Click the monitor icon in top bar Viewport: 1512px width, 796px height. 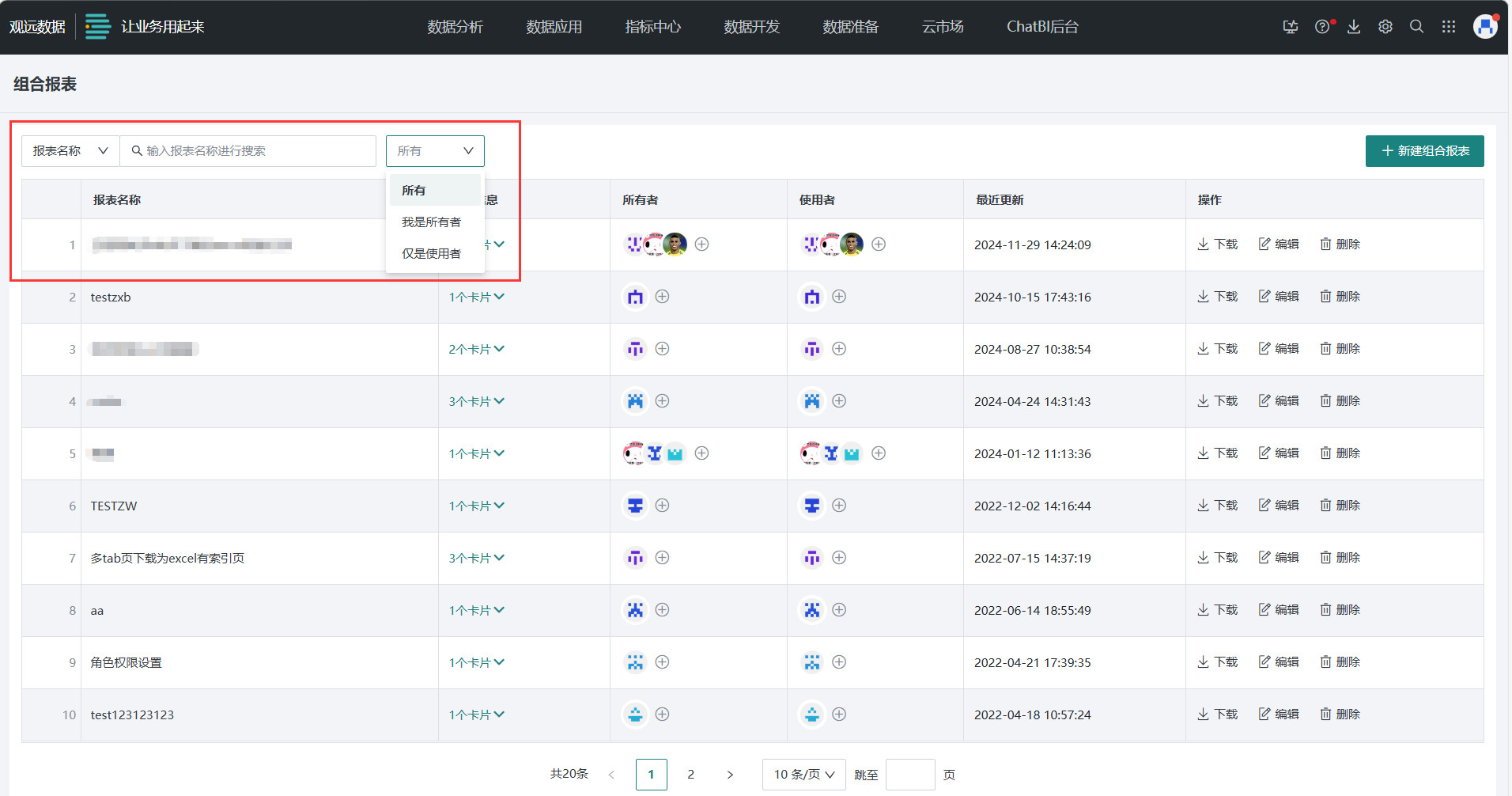pyautogui.click(x=1291, y=27)
